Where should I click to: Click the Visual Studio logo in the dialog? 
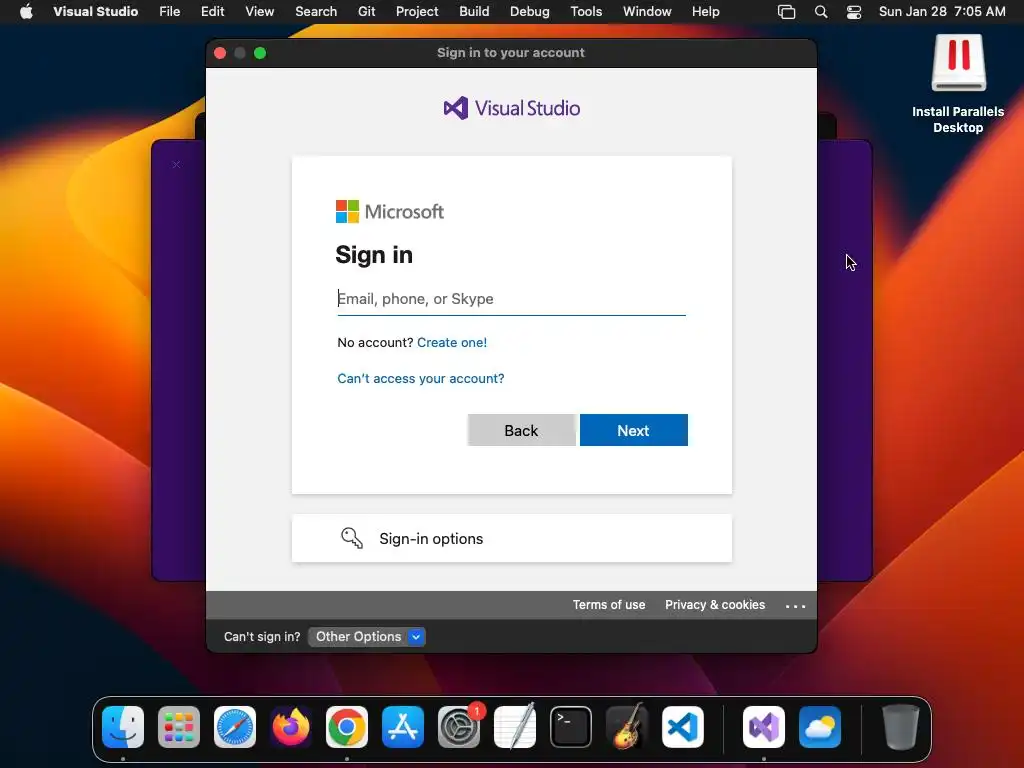[x=511, y=108]
